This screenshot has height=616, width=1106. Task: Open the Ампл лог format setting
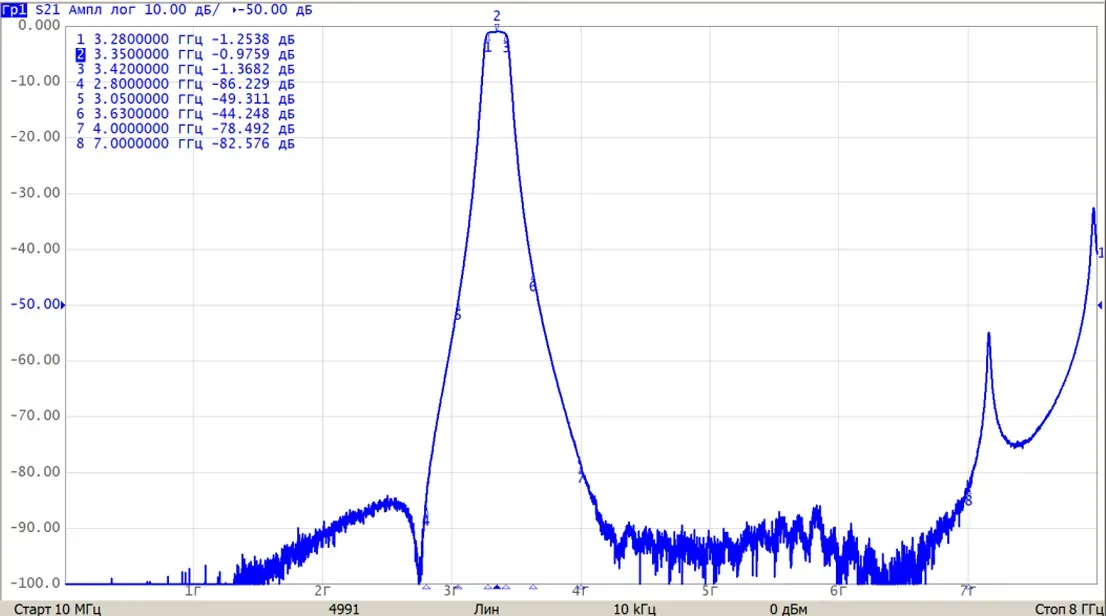coord(102,10)
